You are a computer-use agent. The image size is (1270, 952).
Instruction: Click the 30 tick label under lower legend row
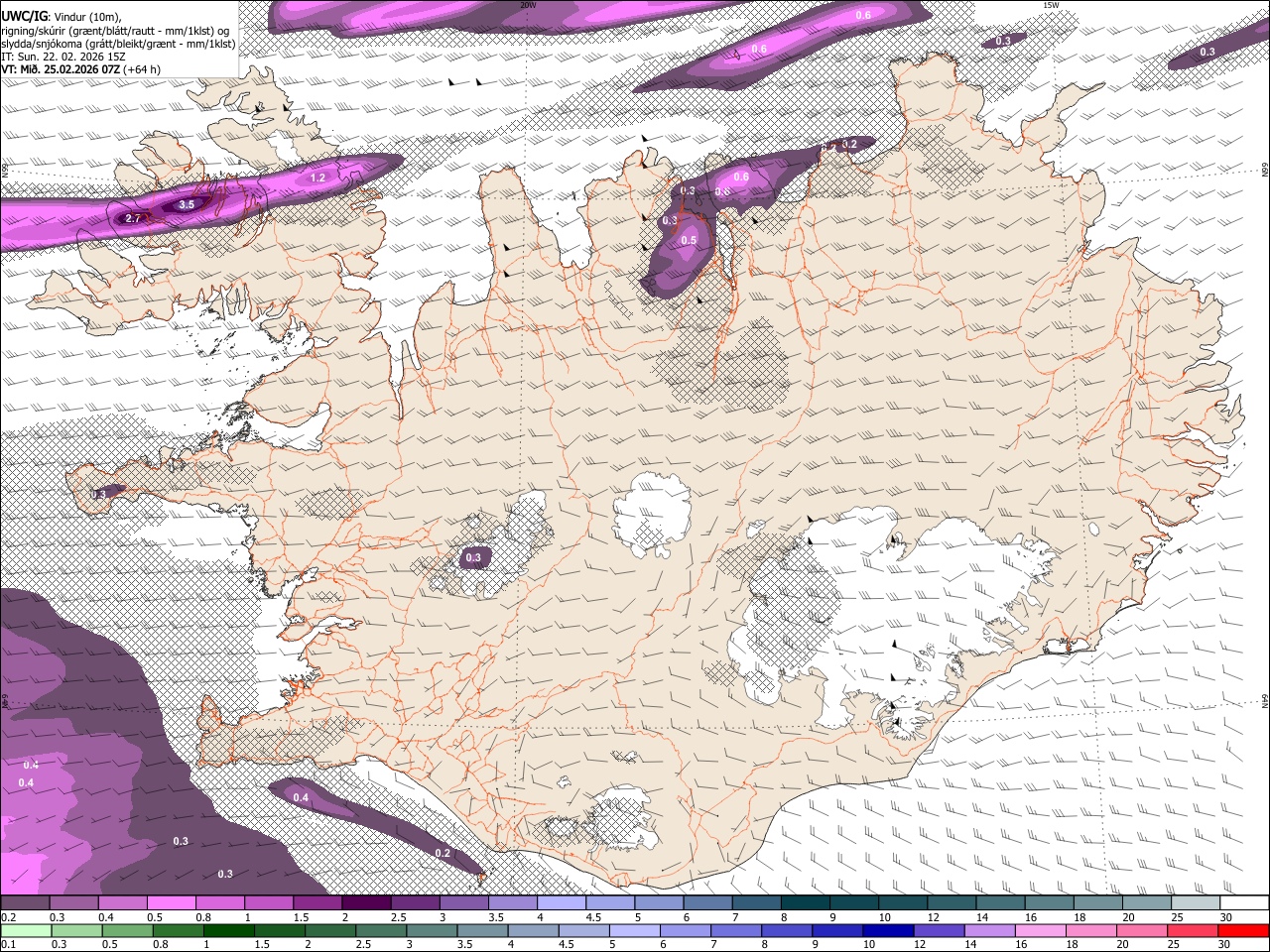(1223, 944)
